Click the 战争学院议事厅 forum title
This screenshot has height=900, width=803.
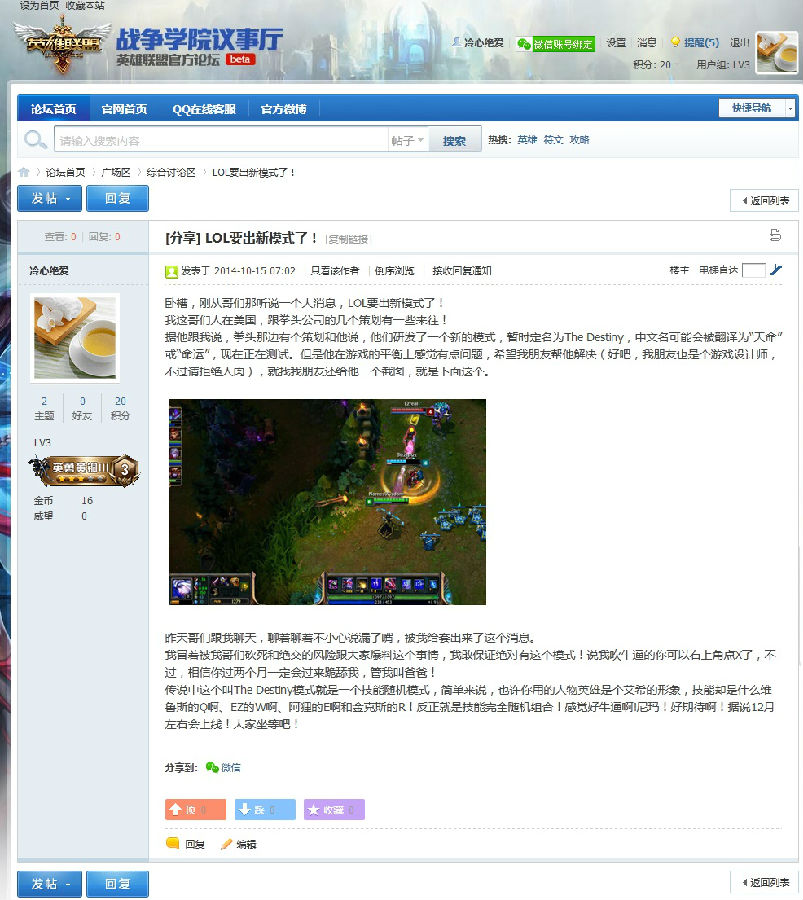(199, 39)
